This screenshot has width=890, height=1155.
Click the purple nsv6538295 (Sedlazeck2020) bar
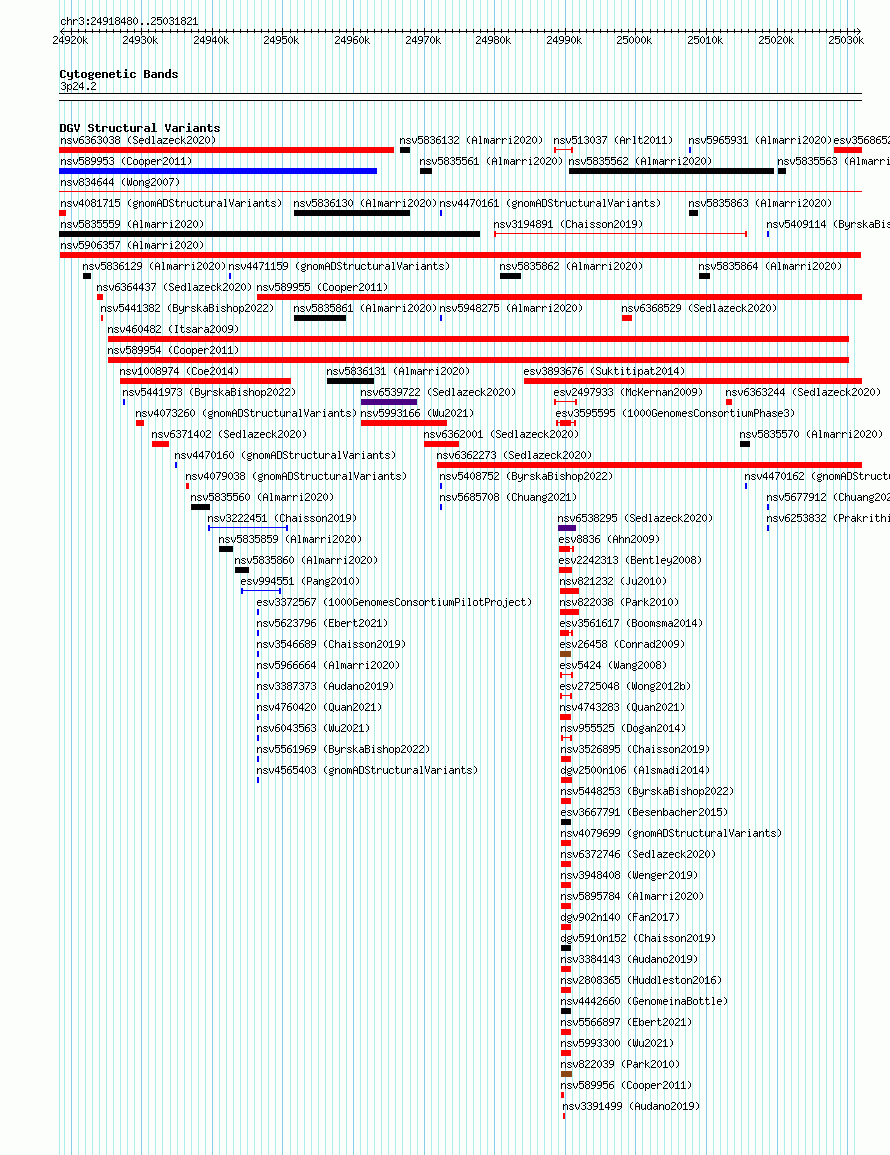[x=567, y=528]
